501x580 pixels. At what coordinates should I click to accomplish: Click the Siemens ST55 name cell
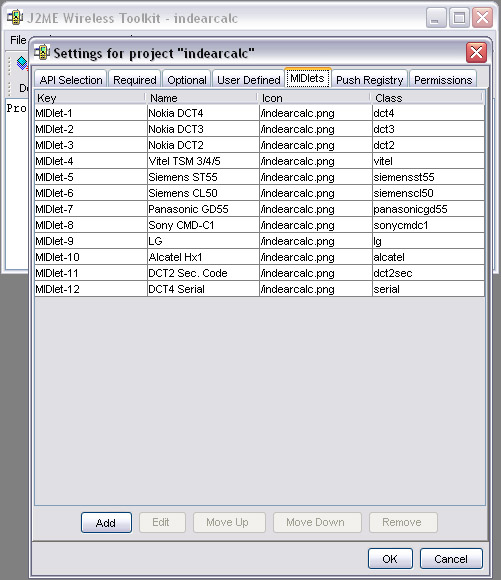[x=203, y=177]
